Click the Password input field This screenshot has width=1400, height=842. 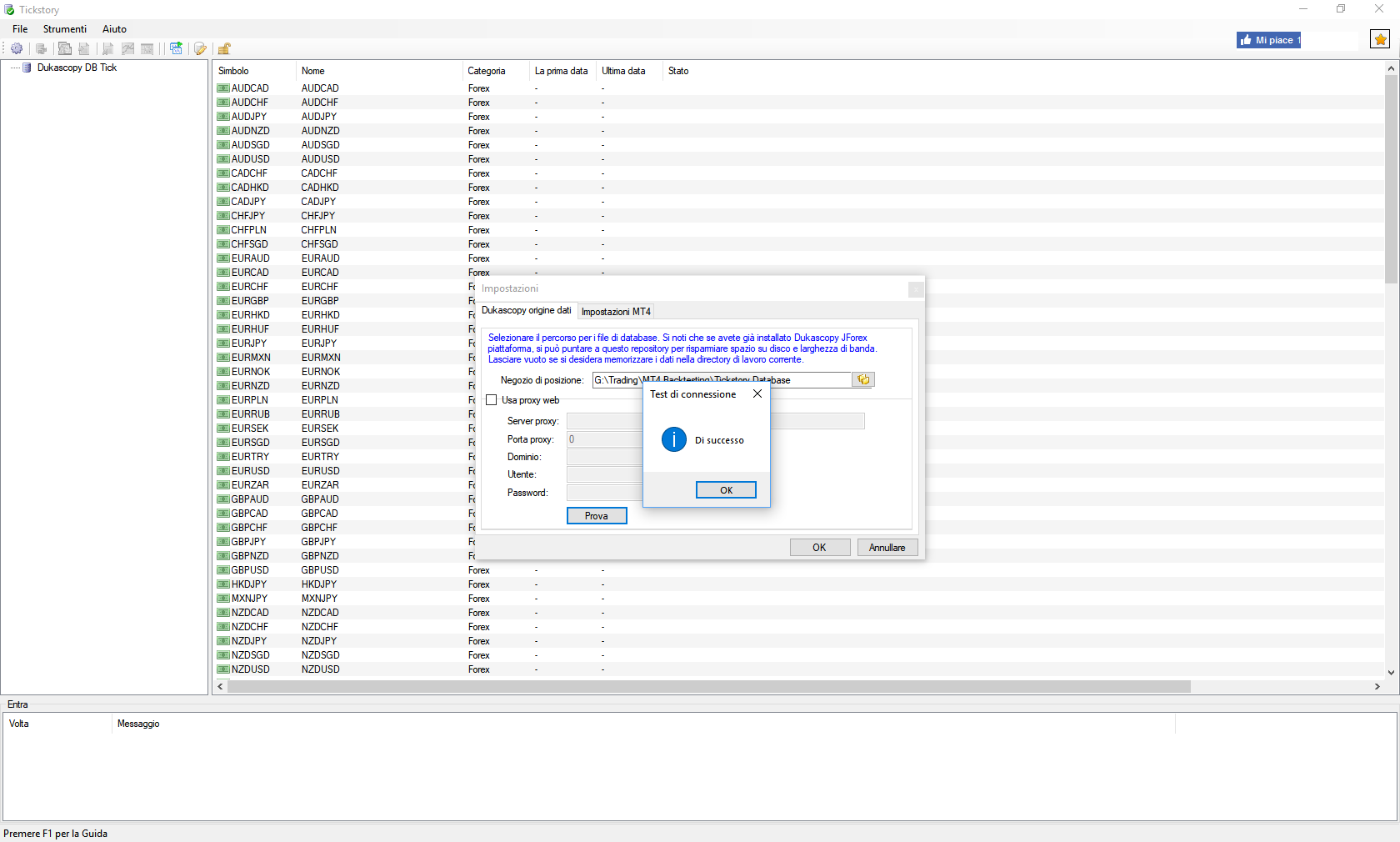605,493
